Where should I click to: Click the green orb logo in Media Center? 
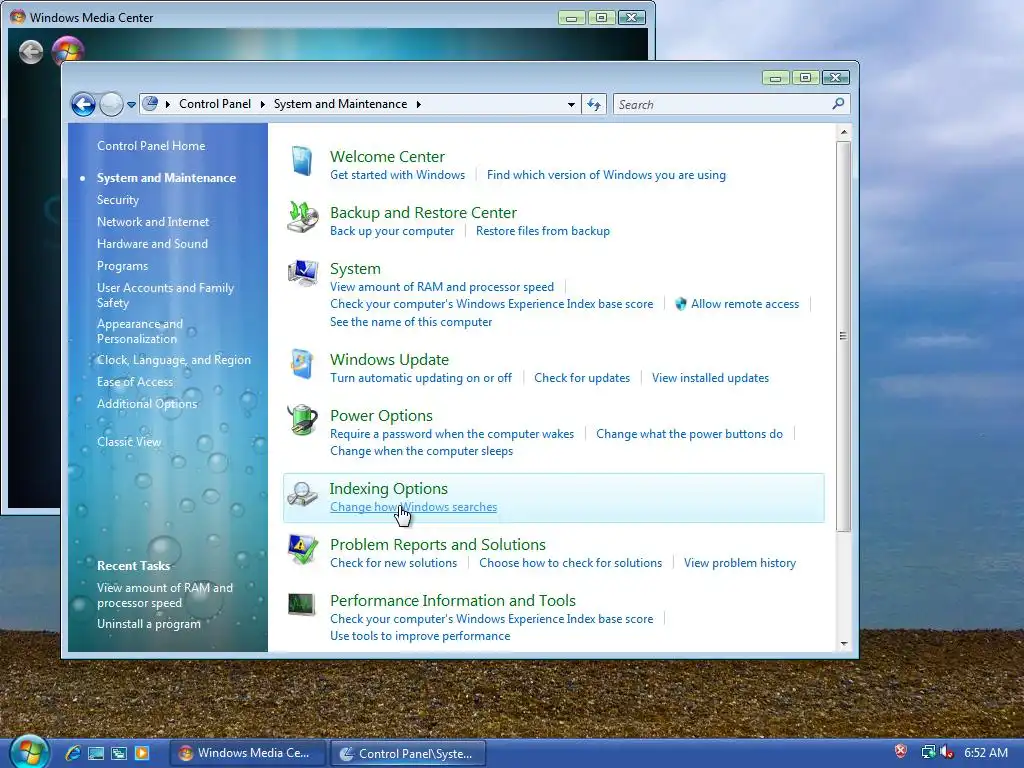click(x=68, y=50)
